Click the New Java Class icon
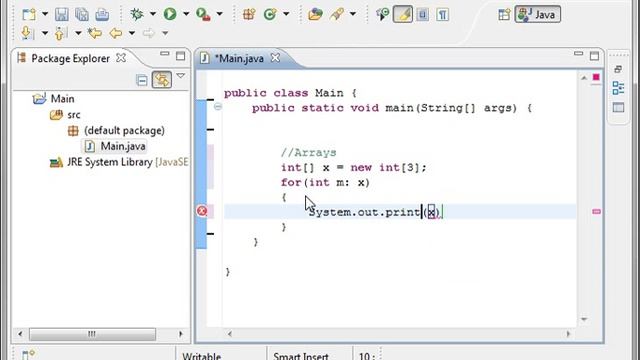Image resolution: width=640 pixels, height=360 pixels. [269, 15]
